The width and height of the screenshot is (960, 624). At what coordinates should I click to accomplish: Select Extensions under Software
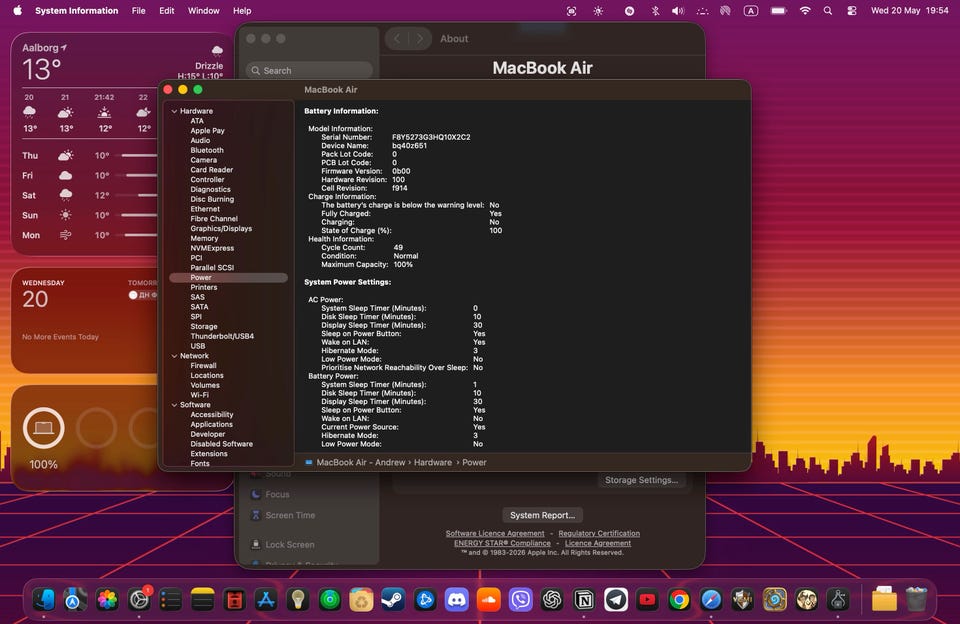coord(209,454)
